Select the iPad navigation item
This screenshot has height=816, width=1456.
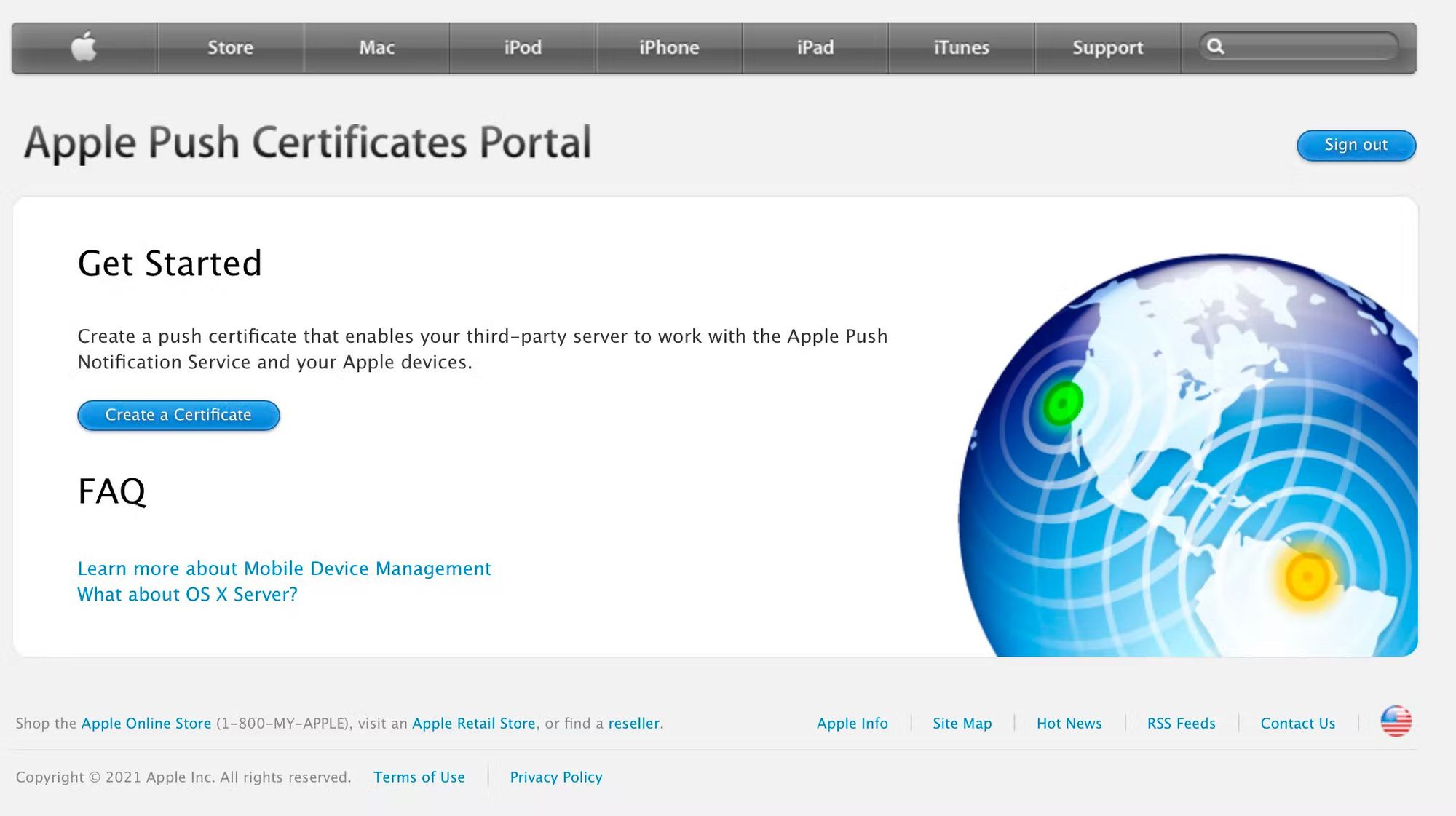(x=815, y=47)
